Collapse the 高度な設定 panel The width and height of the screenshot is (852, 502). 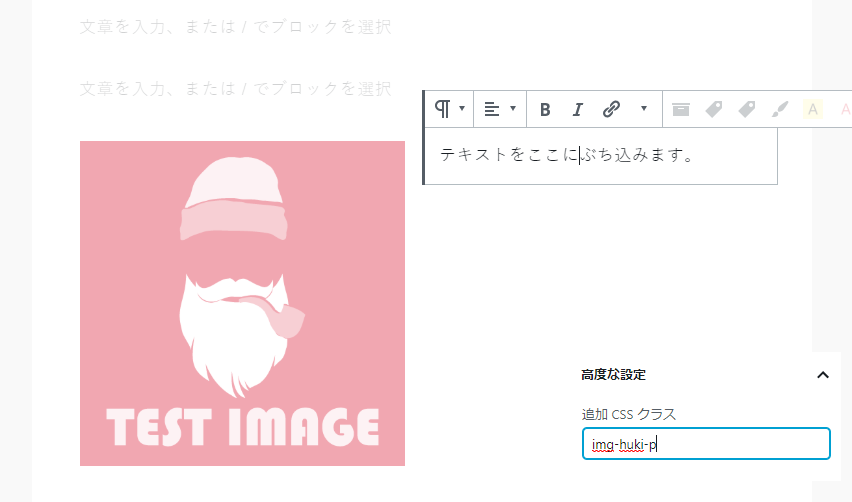click(x=823, y=375)
